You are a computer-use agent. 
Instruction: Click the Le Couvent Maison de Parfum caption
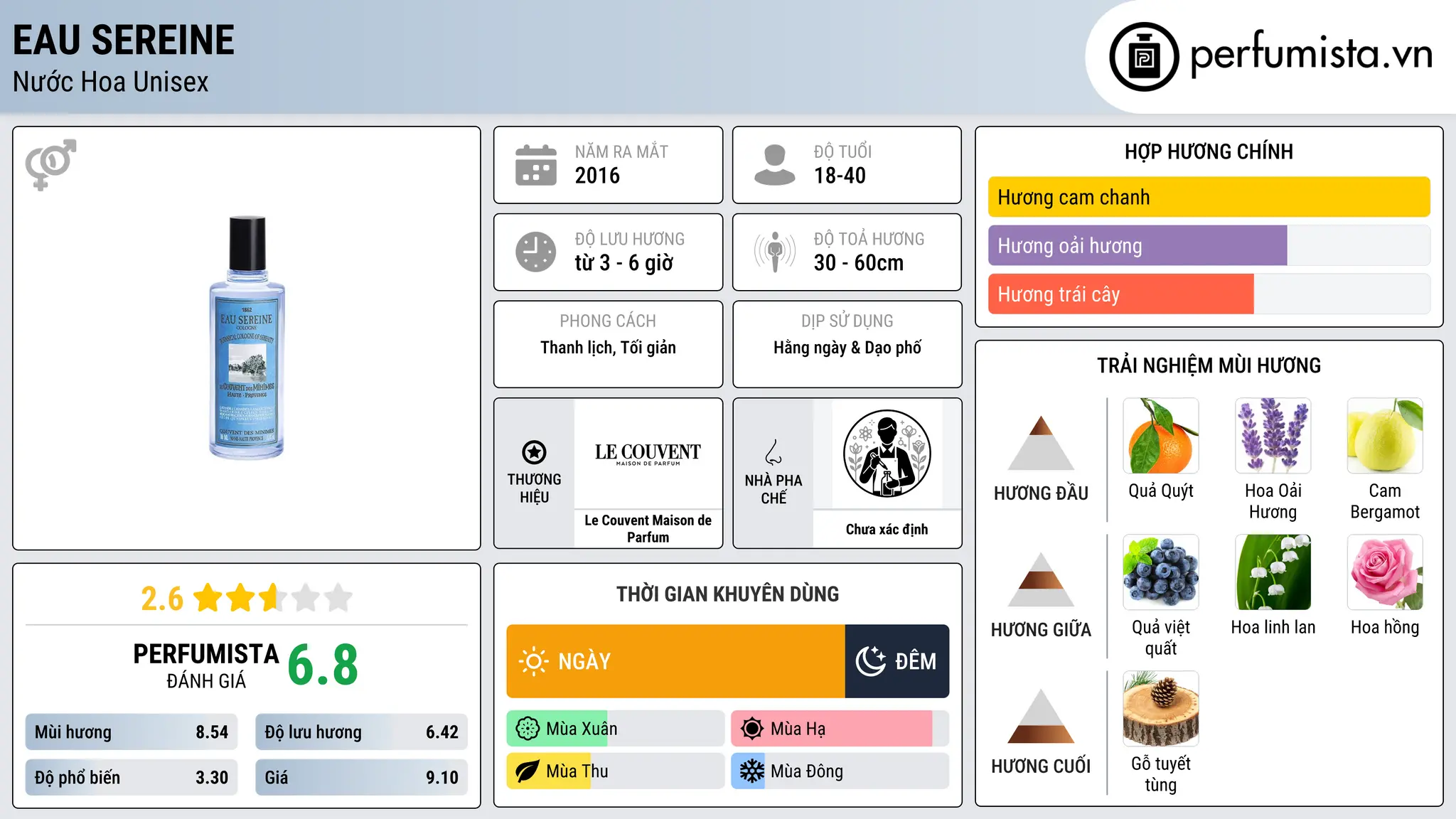(648, 529)
